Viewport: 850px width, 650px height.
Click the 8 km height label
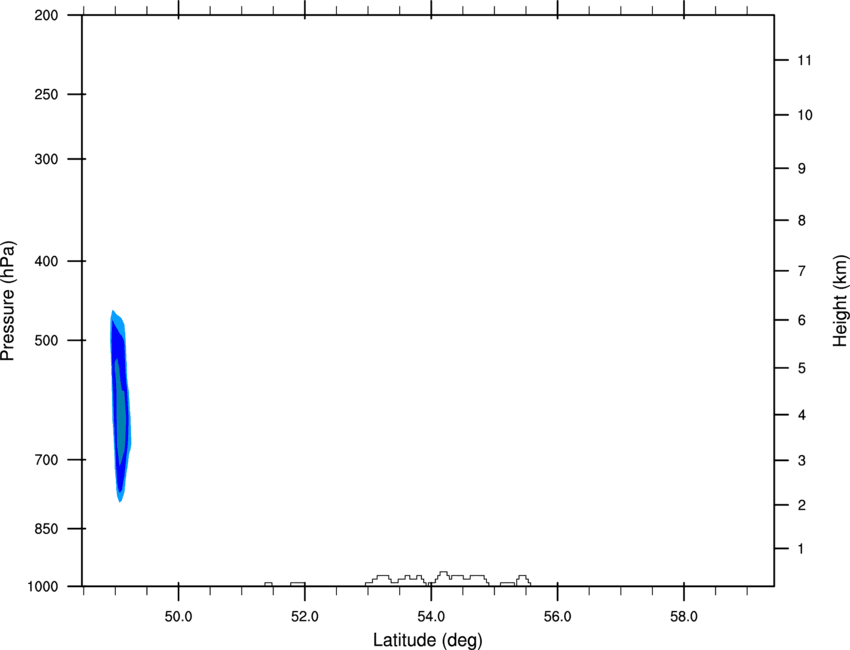(x=802, y=221)
